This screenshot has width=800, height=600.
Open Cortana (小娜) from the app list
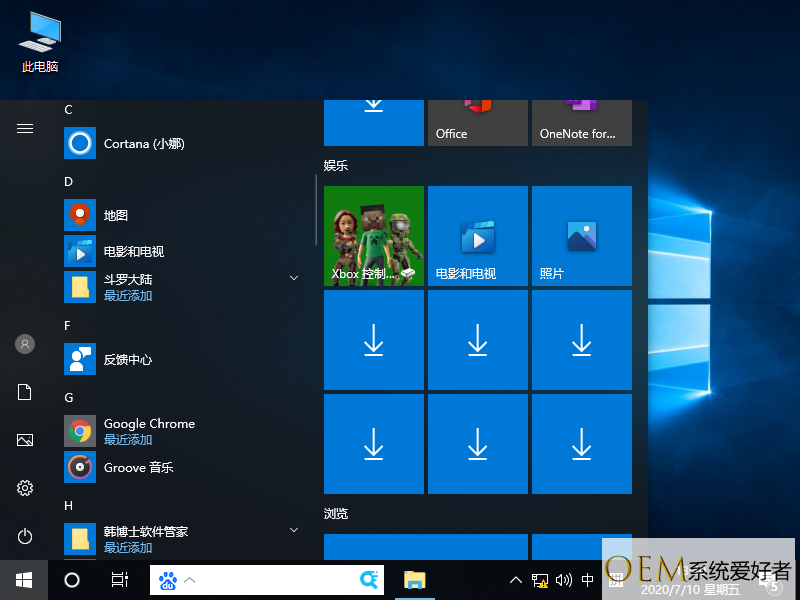coord(144,144)
